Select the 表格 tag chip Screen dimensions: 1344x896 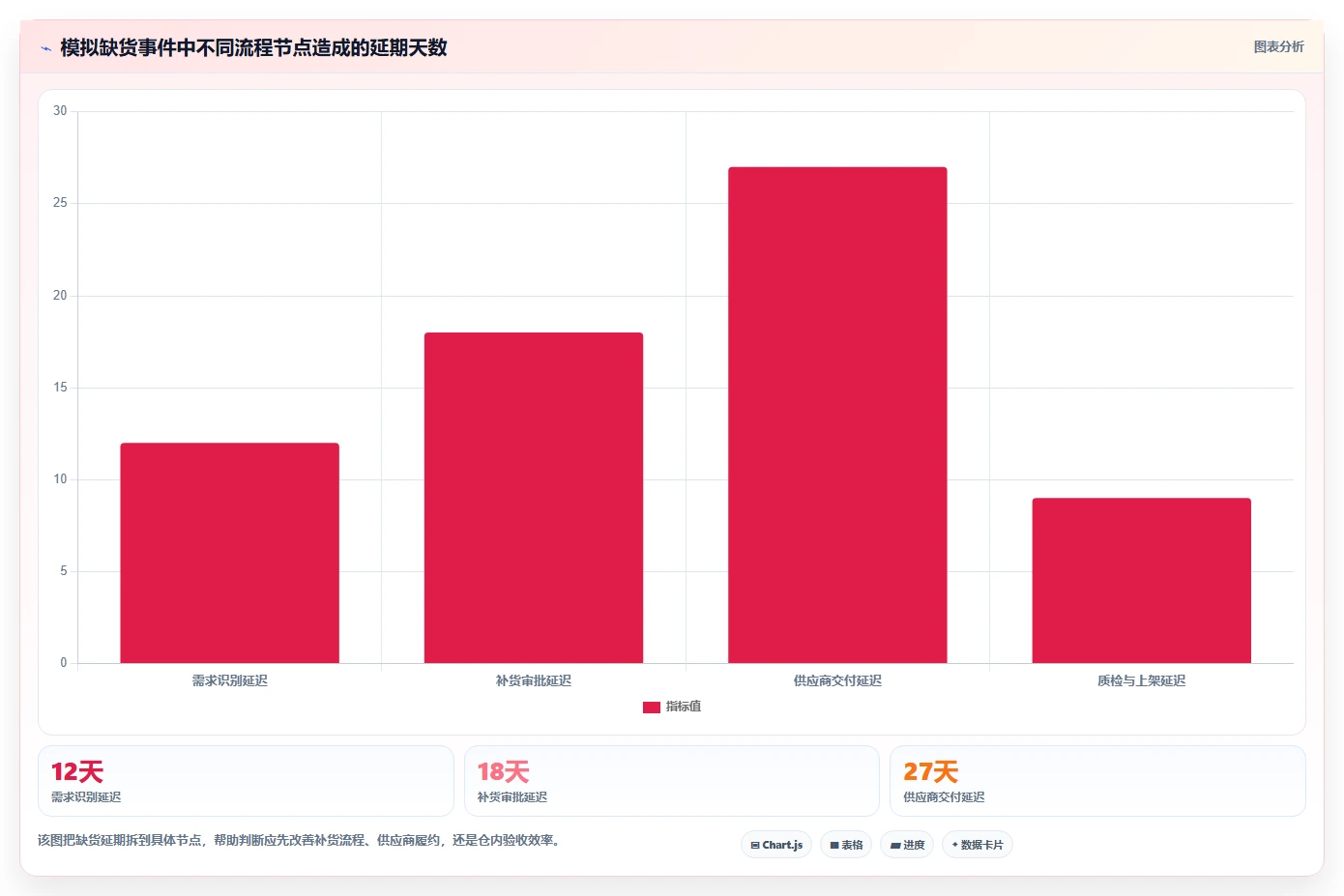coord(846,845)
